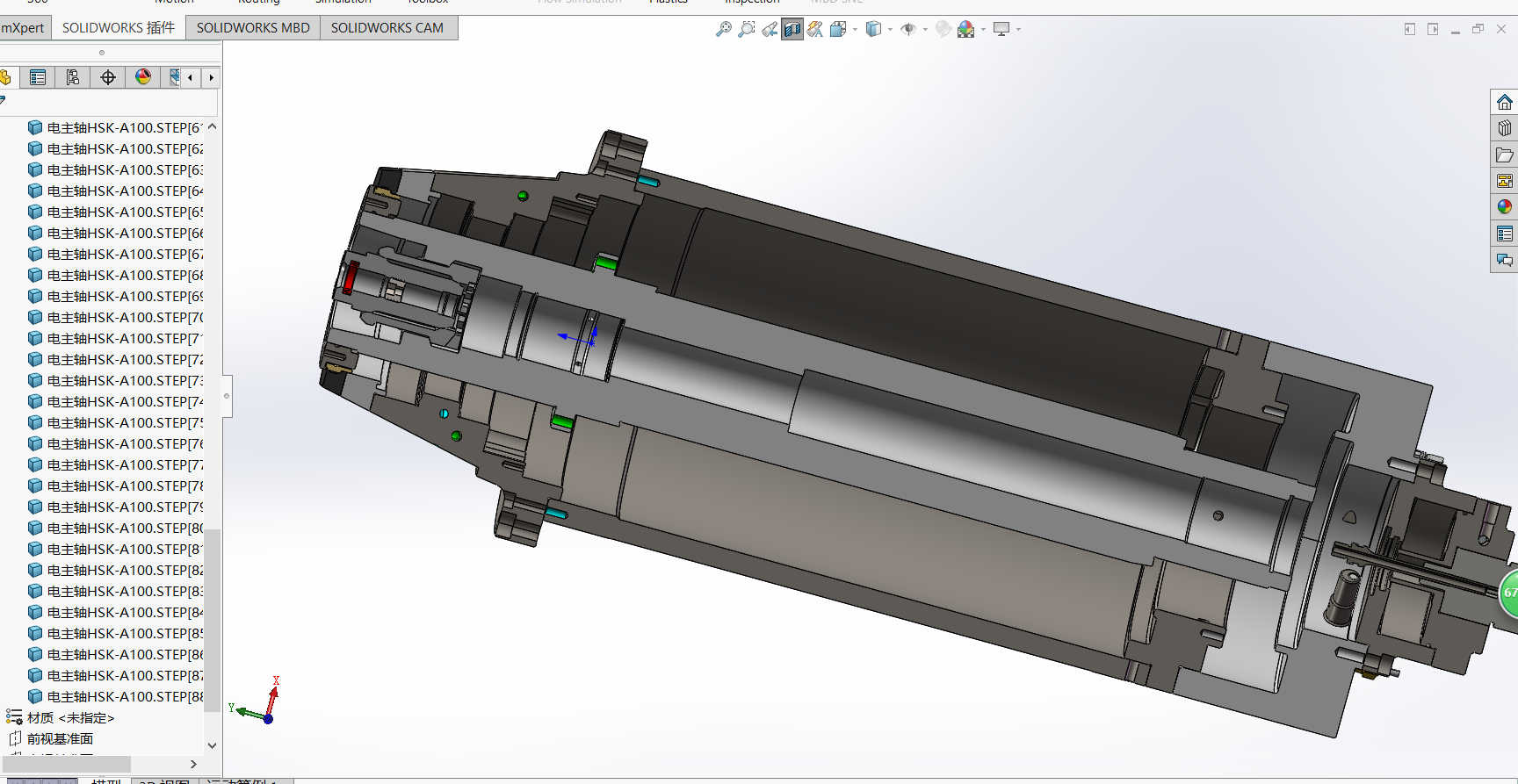Expand the Hide/Show Items eye dropdown
1518x784 pixels.
[925, 29]
